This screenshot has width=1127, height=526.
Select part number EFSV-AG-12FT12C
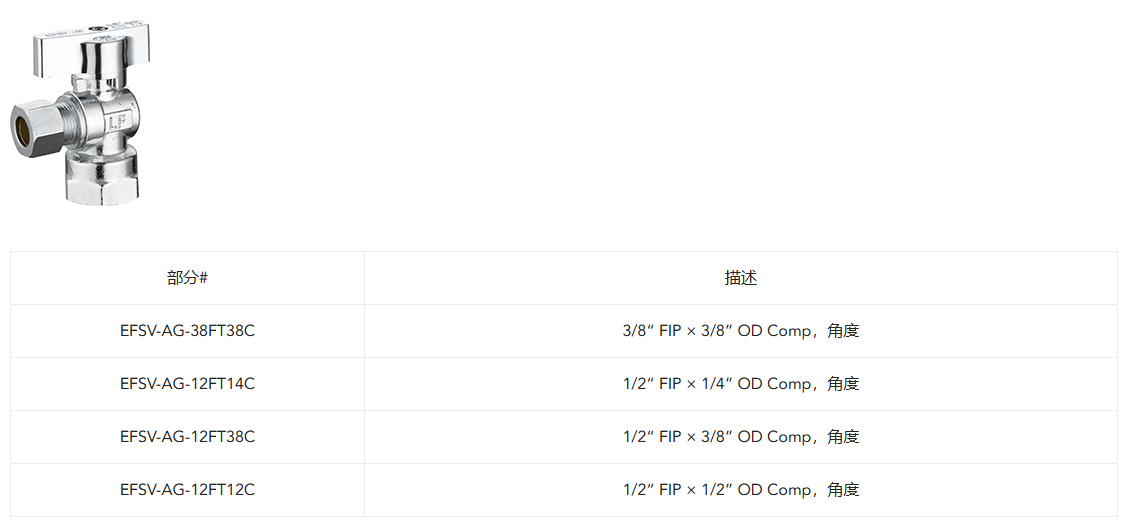point(187,490)
